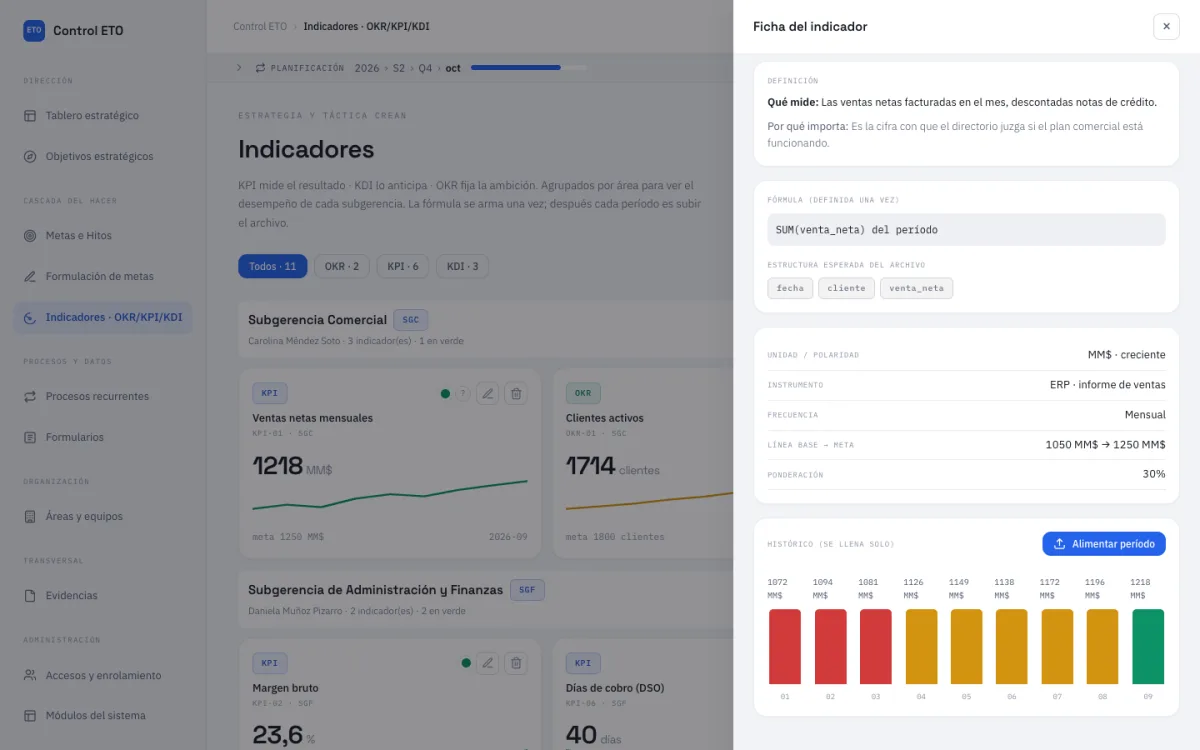Image resolution: width=1200 pixels, height=750 pixels.
Task: Go to Control ETO breadcrumb link
Action: click(260, 27)
